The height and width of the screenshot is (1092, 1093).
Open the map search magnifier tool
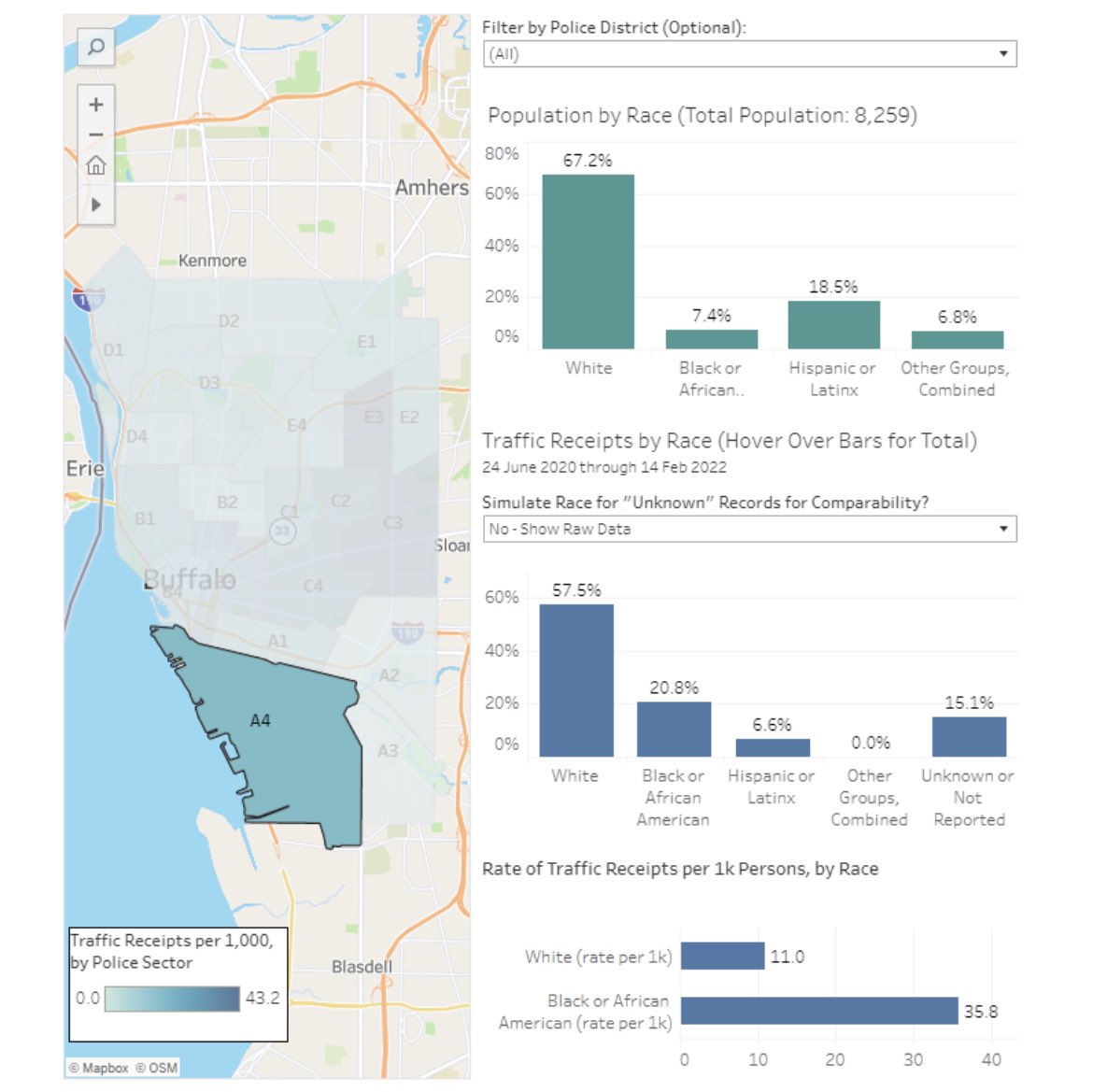point(96,48)
